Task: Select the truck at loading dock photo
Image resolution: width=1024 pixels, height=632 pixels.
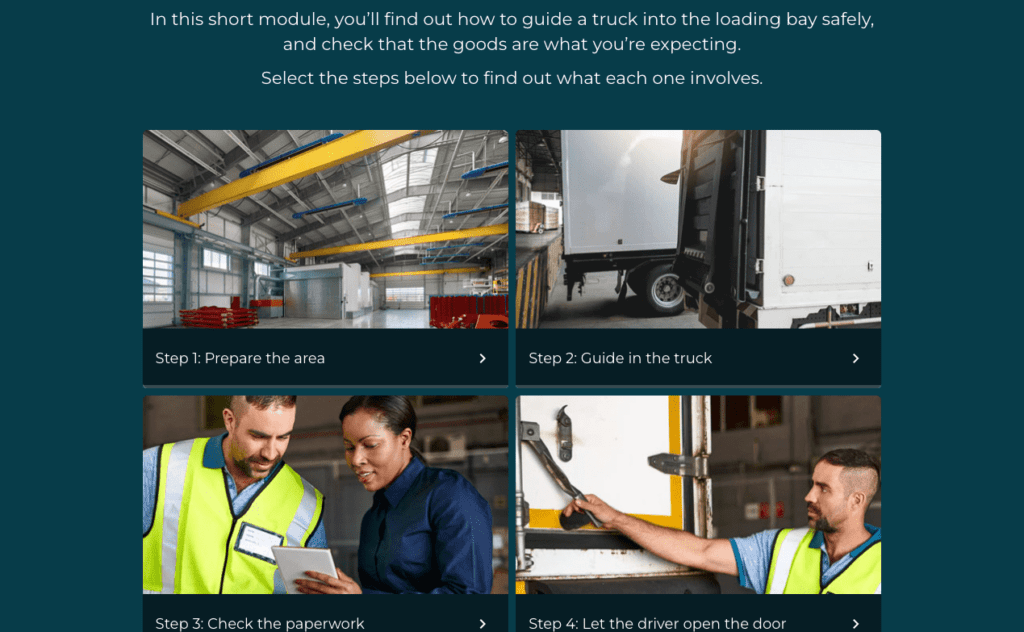Action: (698, 229)
